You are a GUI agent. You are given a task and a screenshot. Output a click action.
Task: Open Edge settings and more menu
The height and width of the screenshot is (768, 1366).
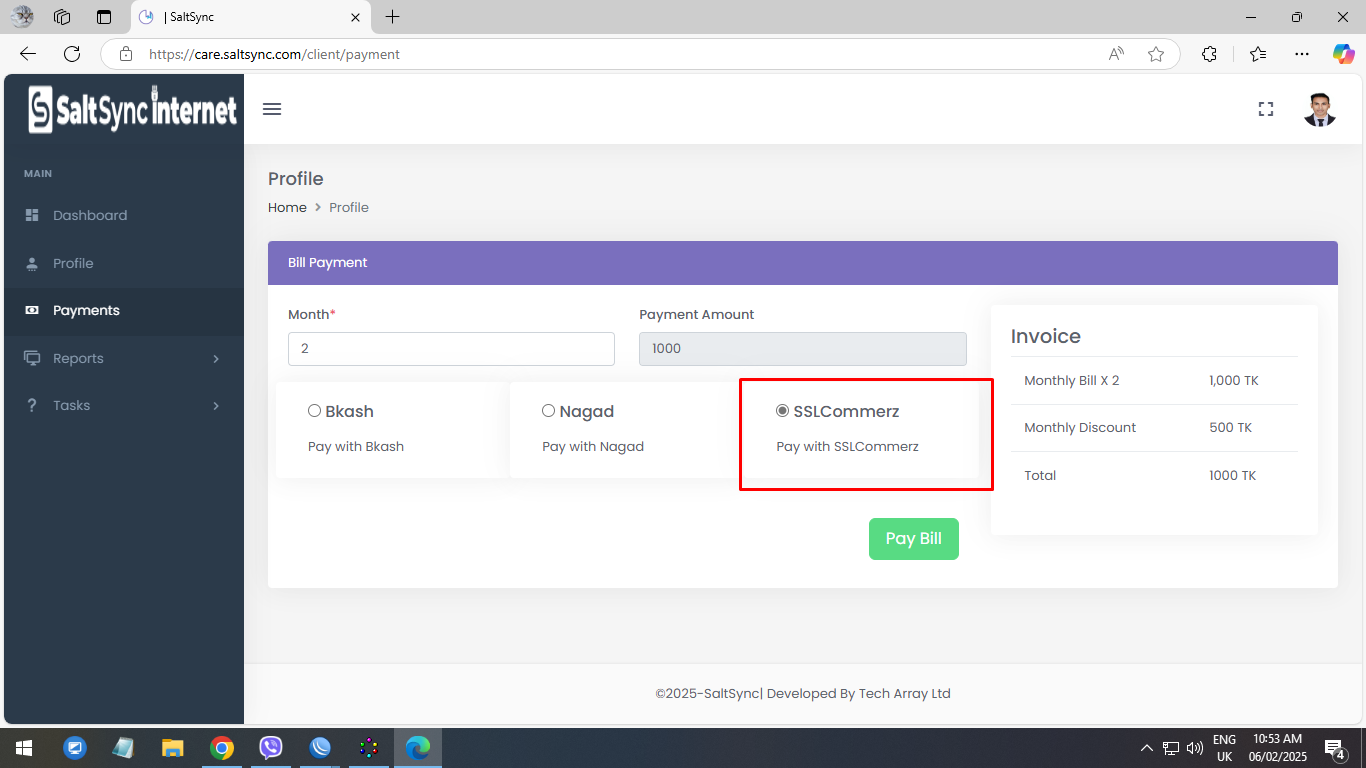(x=1301, y=54)
